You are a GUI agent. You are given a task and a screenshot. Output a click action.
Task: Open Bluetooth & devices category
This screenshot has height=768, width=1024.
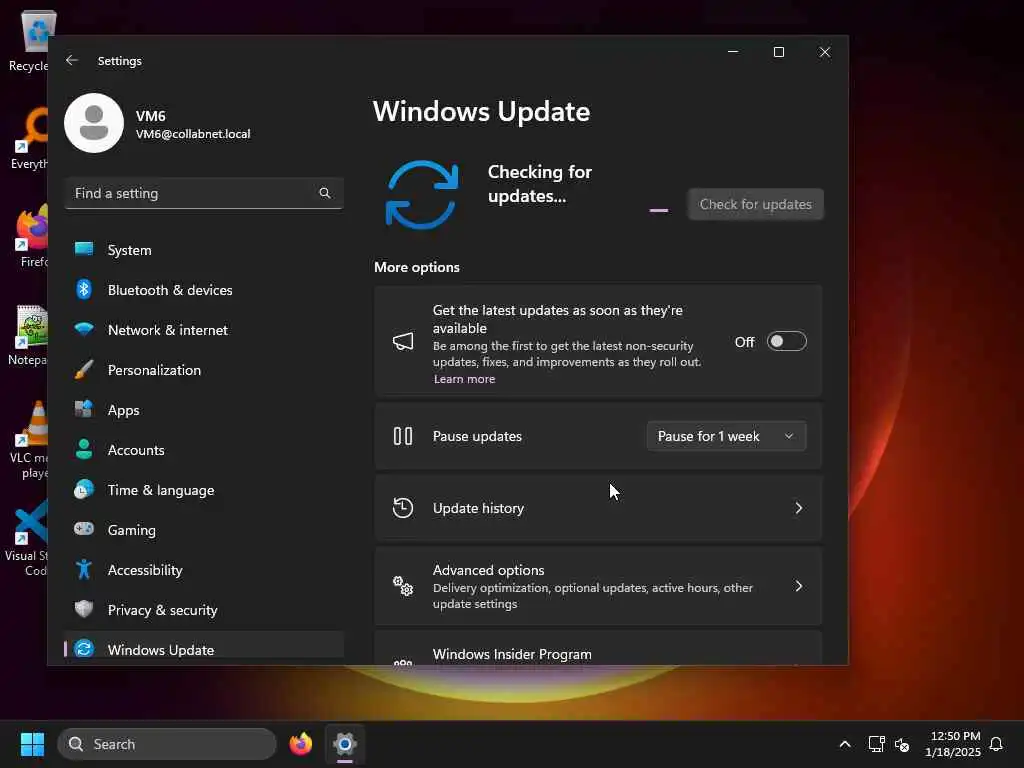point(204,289)
